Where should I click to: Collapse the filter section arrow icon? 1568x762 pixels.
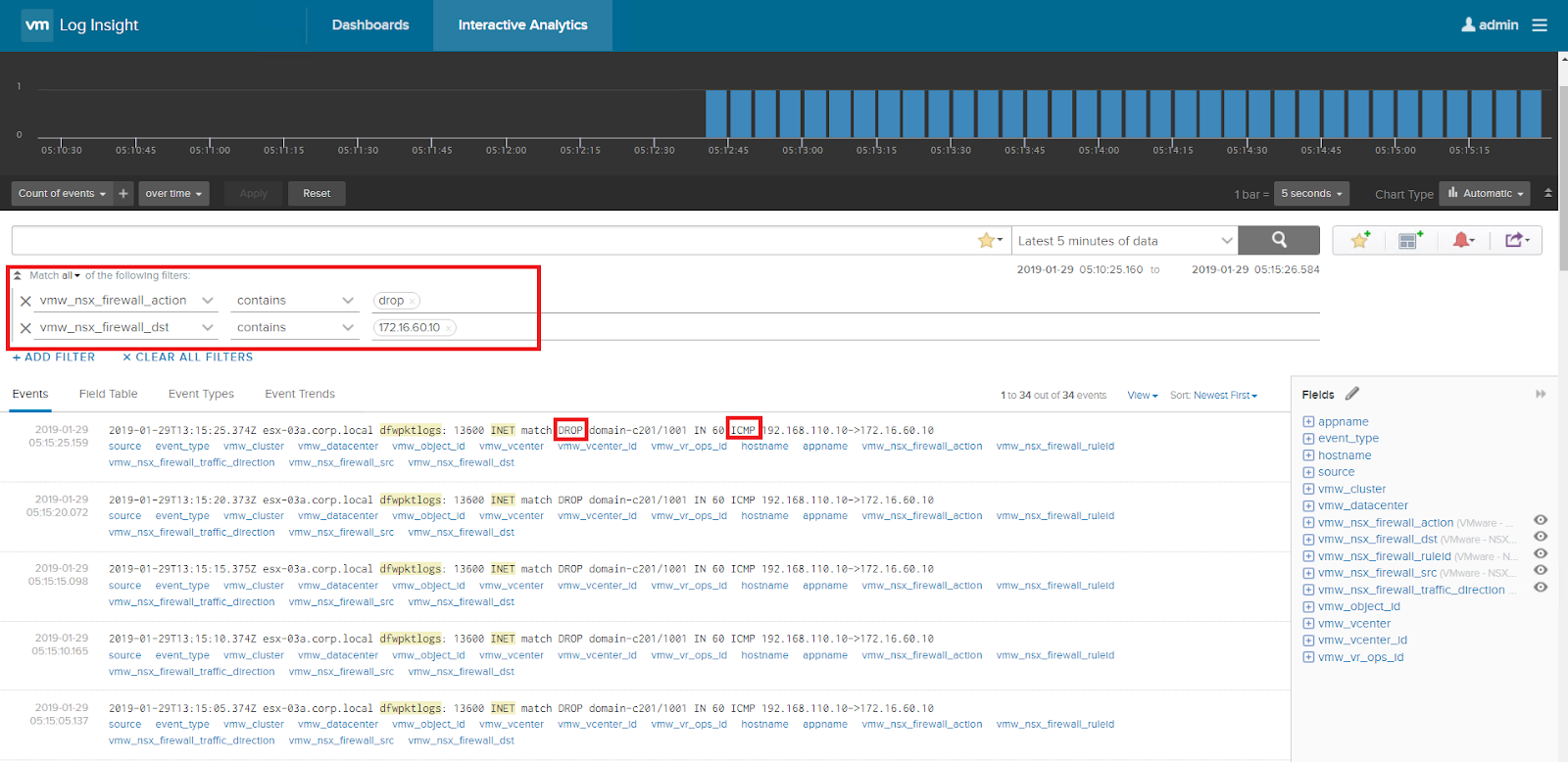[18, 276]
